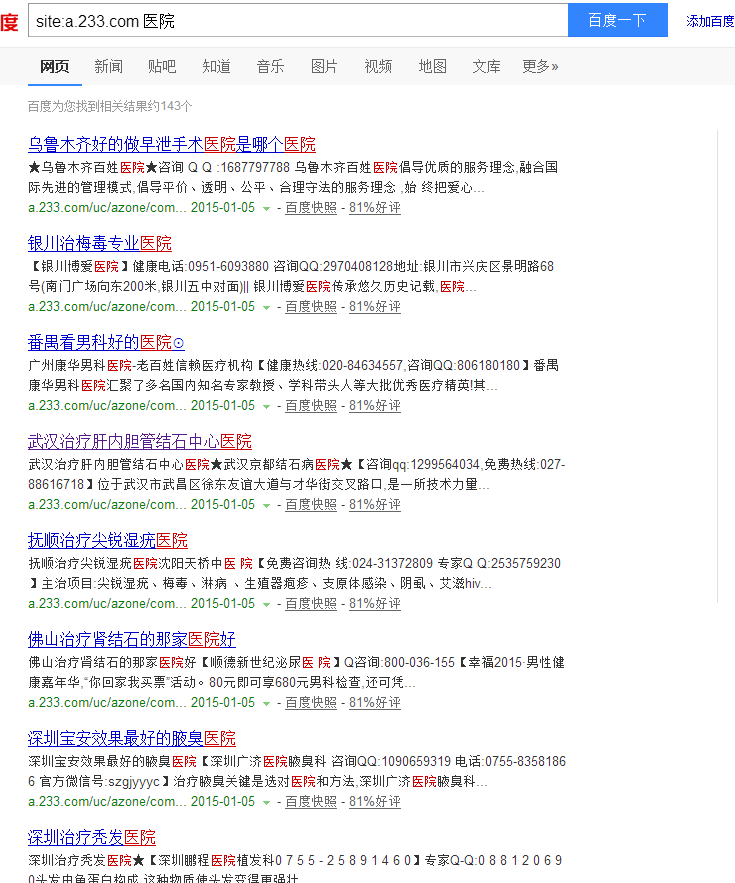The height and width of the screenshot is (883, 735).
Task: Expand dropdown arrow under 深圳宝安 腋臭 result
Action: 266,803
